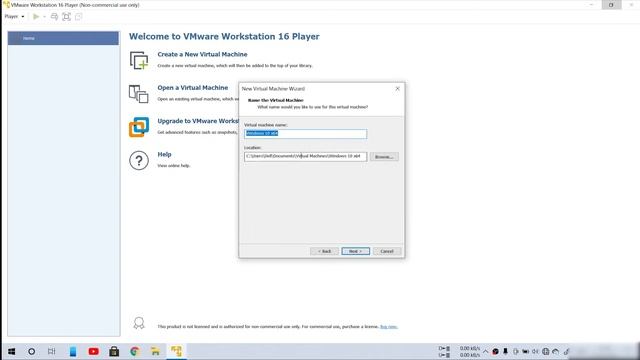
Task: Click the Help question mark icon
Action: pos(139,160)
